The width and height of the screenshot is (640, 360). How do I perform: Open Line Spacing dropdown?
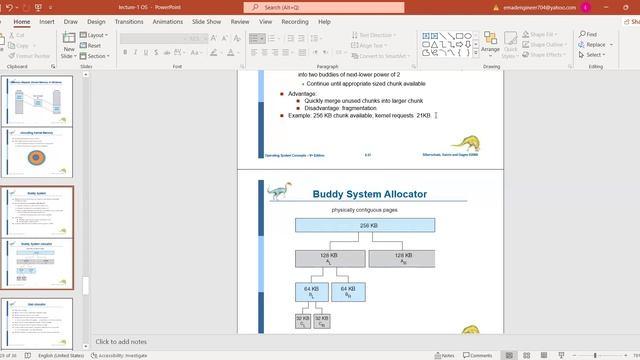point(316,38)
